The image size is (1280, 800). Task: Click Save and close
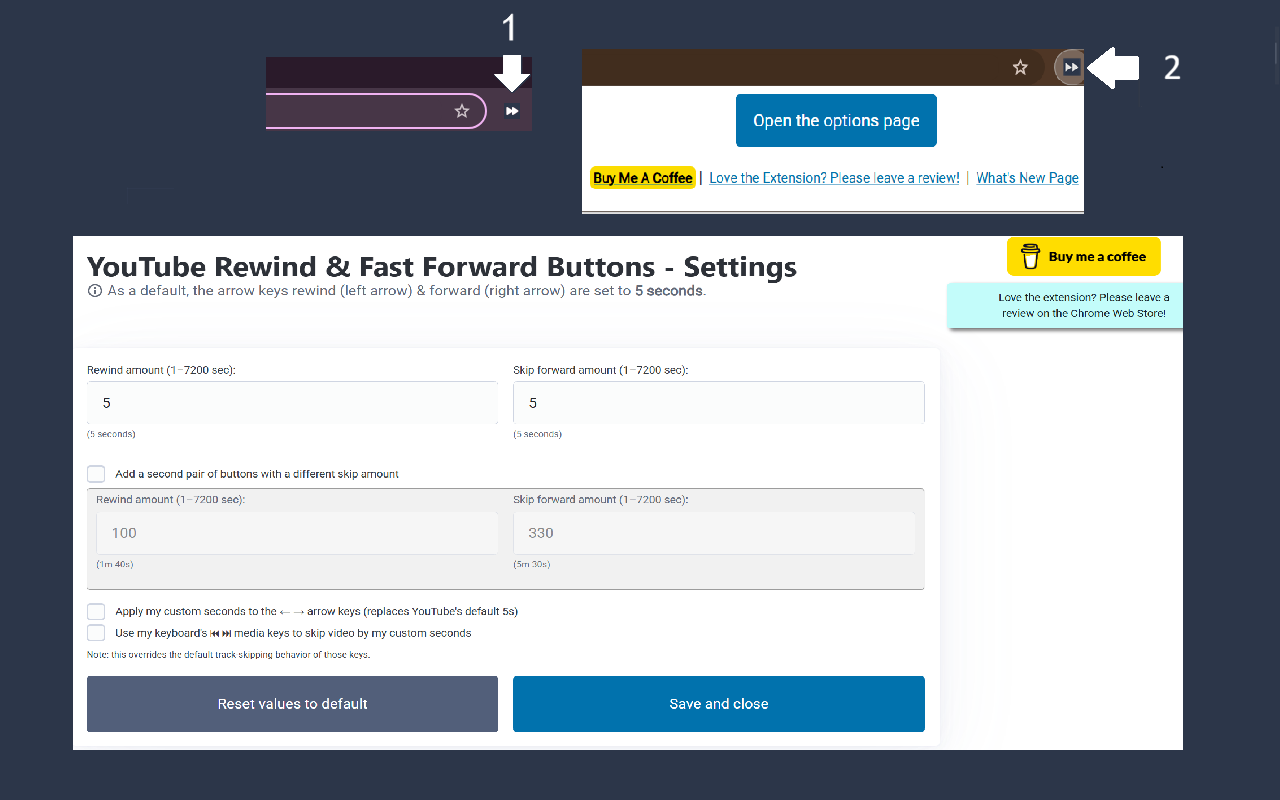tap(719, 704)
